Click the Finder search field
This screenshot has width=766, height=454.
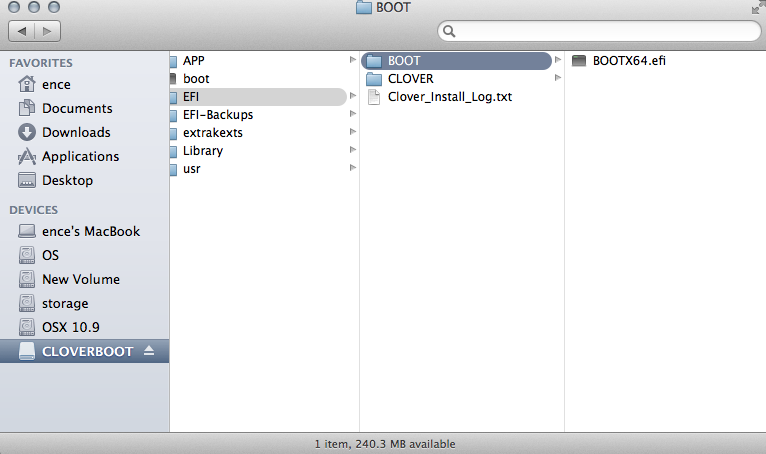pyautogui.click(x=599, y=31)
